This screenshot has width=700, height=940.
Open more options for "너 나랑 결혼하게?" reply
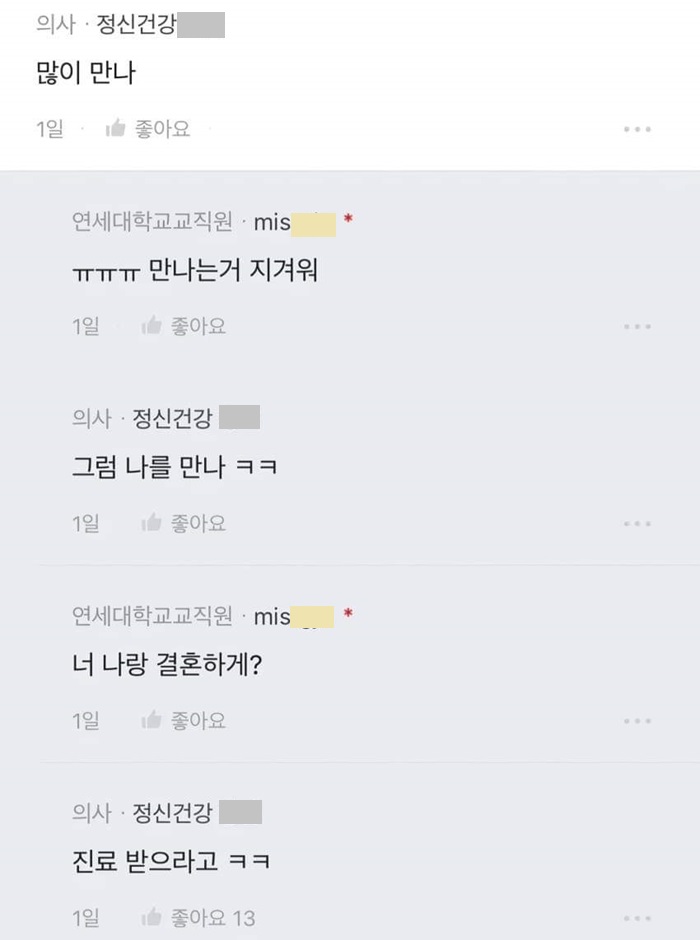pos(637,721)
